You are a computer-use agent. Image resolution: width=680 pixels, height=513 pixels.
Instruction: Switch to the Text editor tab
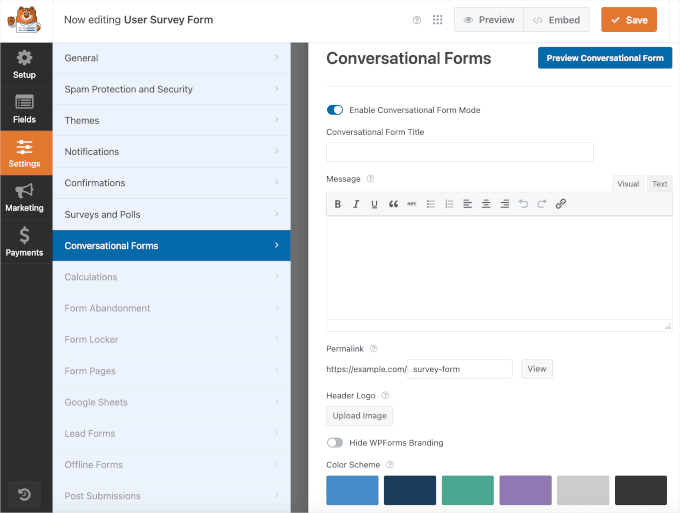tap(659, 184)
